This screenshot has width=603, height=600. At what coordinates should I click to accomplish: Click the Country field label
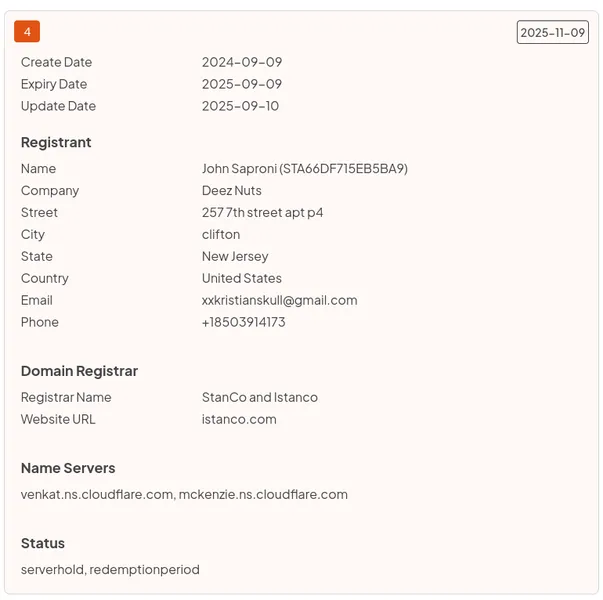tap(45, 278)
